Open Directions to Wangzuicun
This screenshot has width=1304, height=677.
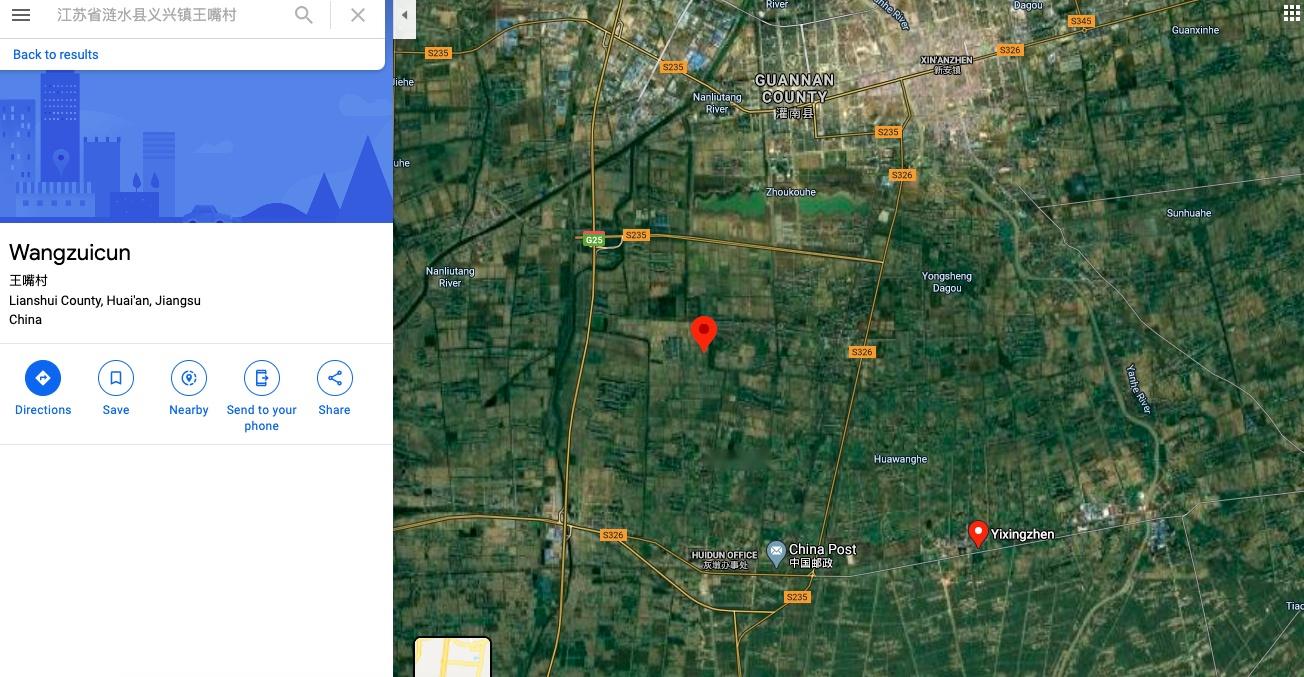(43, 388)
